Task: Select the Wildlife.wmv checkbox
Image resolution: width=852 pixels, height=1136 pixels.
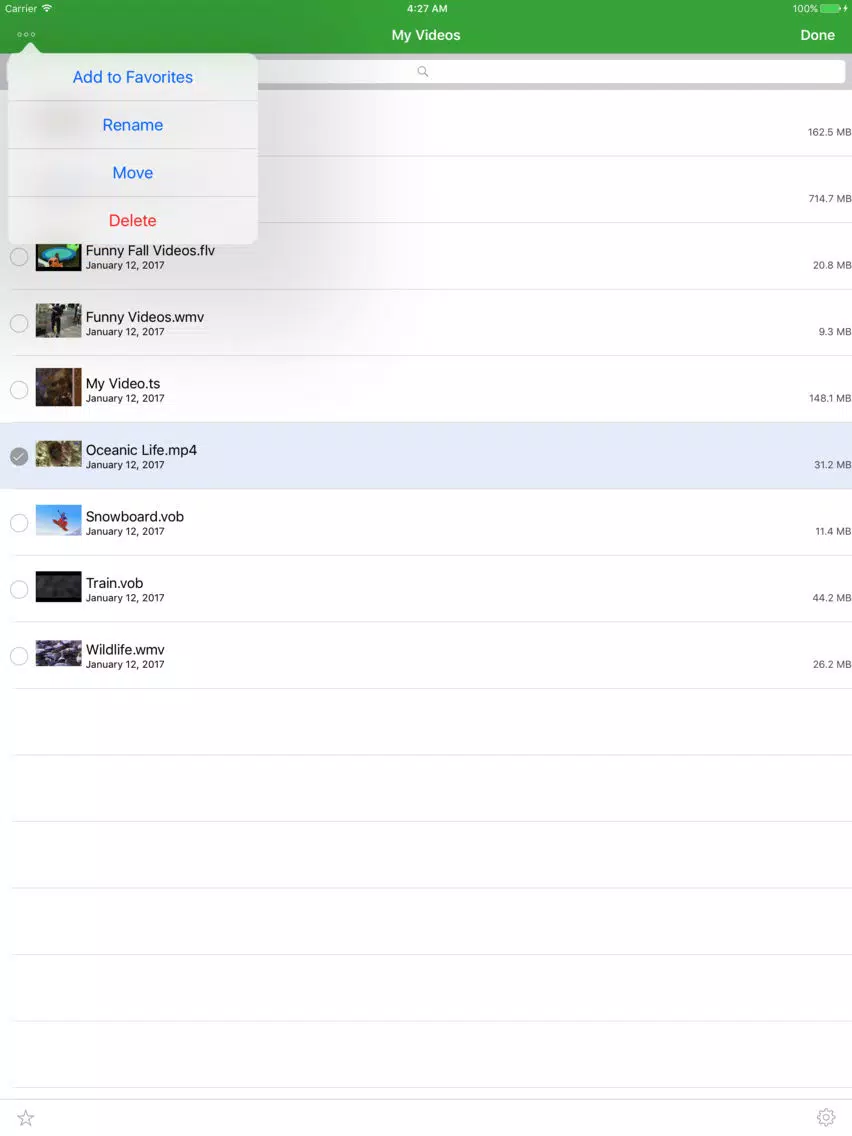Action: 19,656
